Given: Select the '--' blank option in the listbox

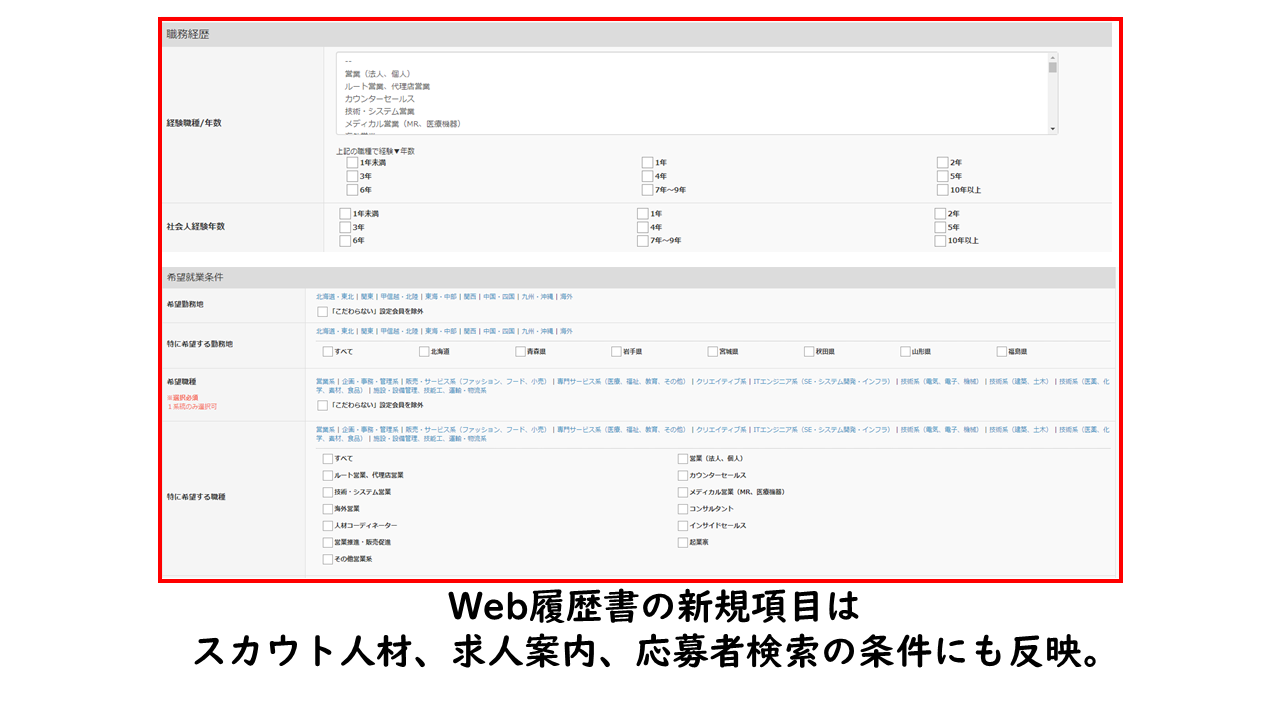Looking at the screenshot, I should (x=348, y=61).
